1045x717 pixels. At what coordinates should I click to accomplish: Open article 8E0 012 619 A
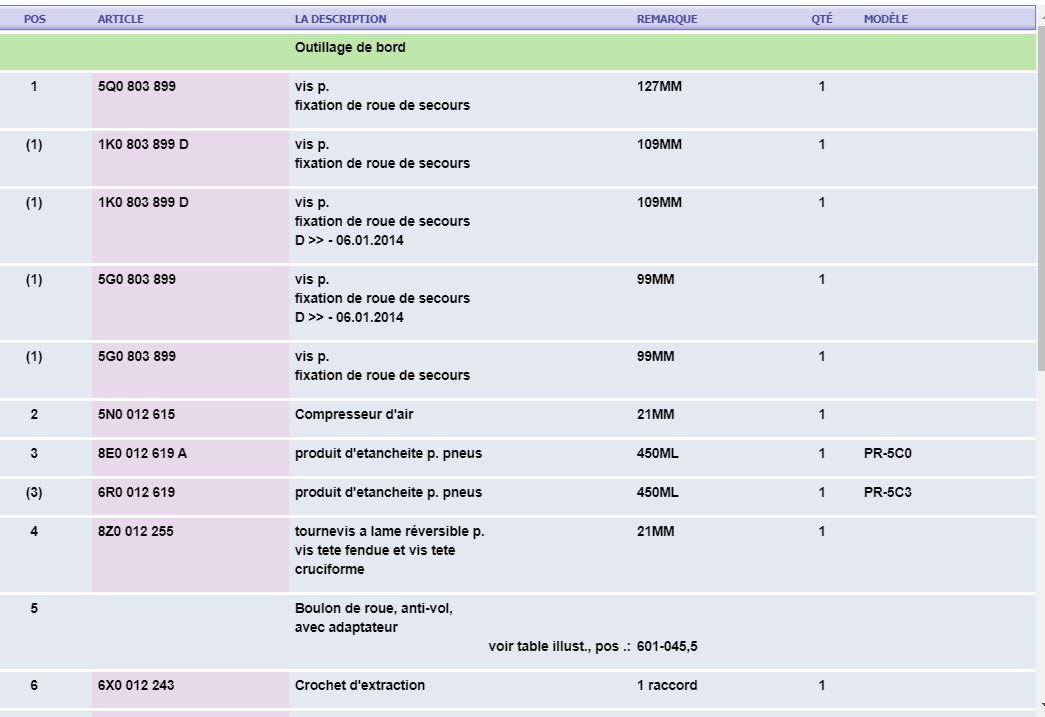pyautogui.click(x=142, y=453)
